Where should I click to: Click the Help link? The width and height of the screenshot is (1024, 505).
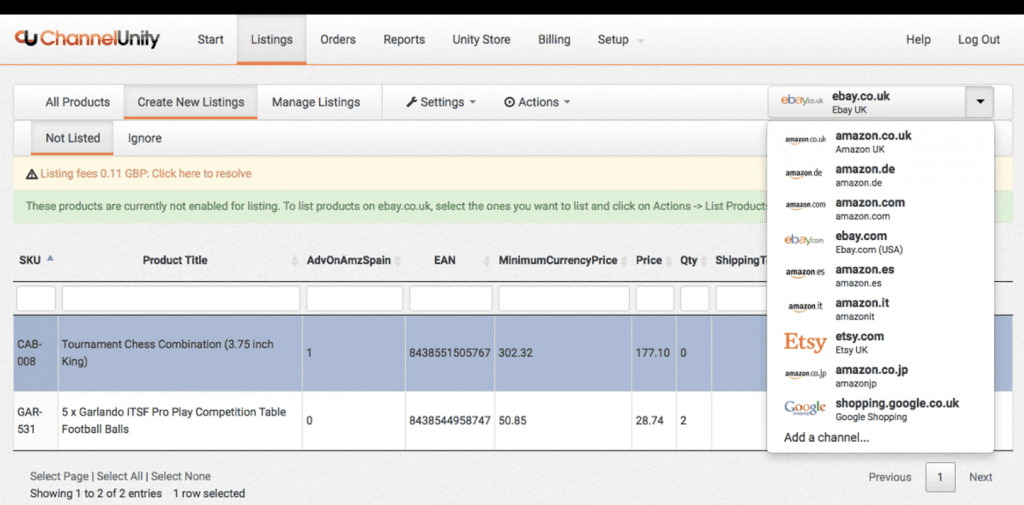(x=918, y=40)
